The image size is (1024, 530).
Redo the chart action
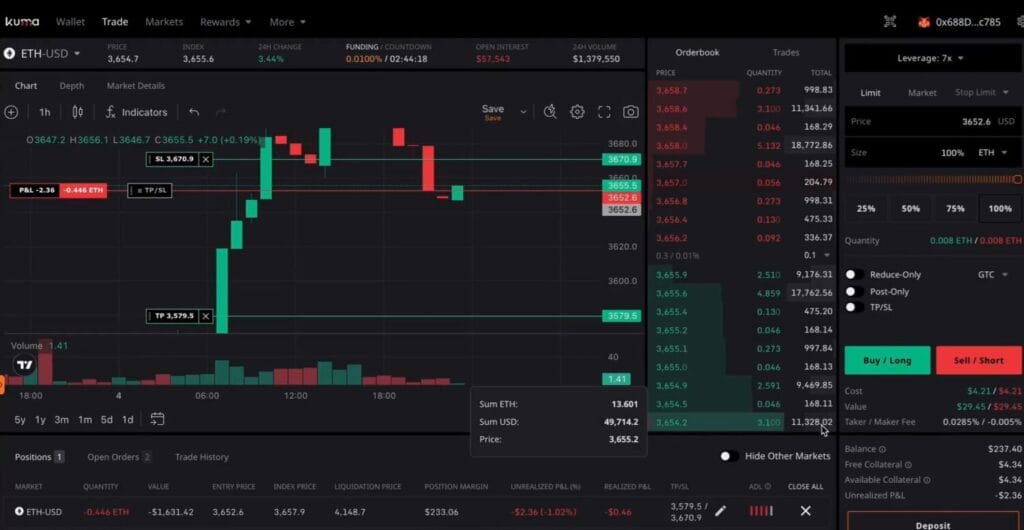coord(221,112)
